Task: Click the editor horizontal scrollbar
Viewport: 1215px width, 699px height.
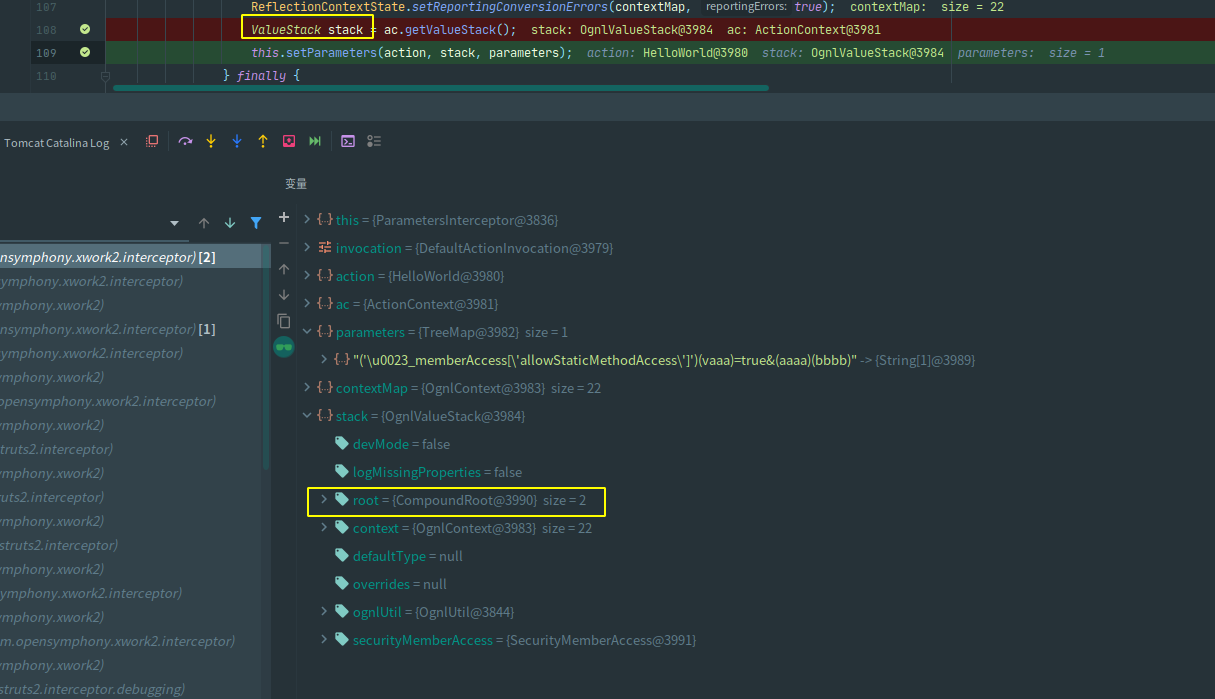Action: click(440, 88)
